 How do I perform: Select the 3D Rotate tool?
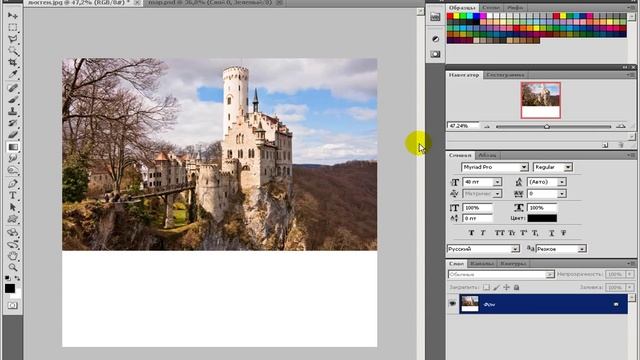pos(13,233)
